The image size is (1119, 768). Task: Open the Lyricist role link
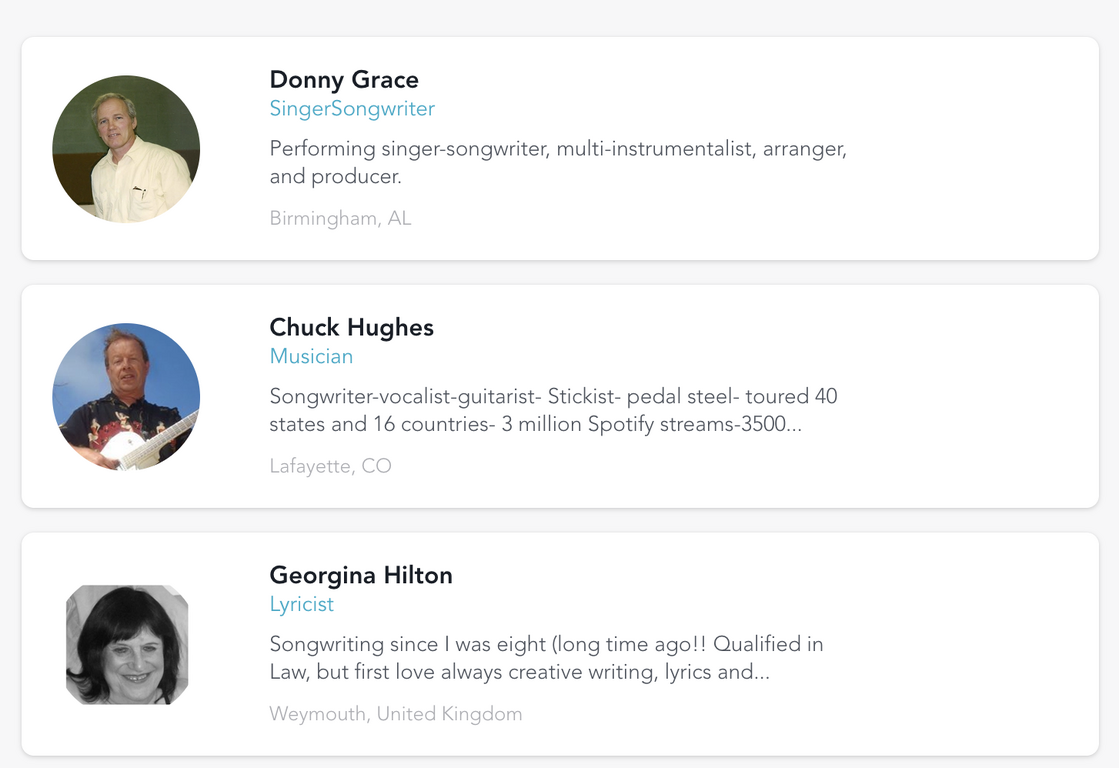(302, 605)
